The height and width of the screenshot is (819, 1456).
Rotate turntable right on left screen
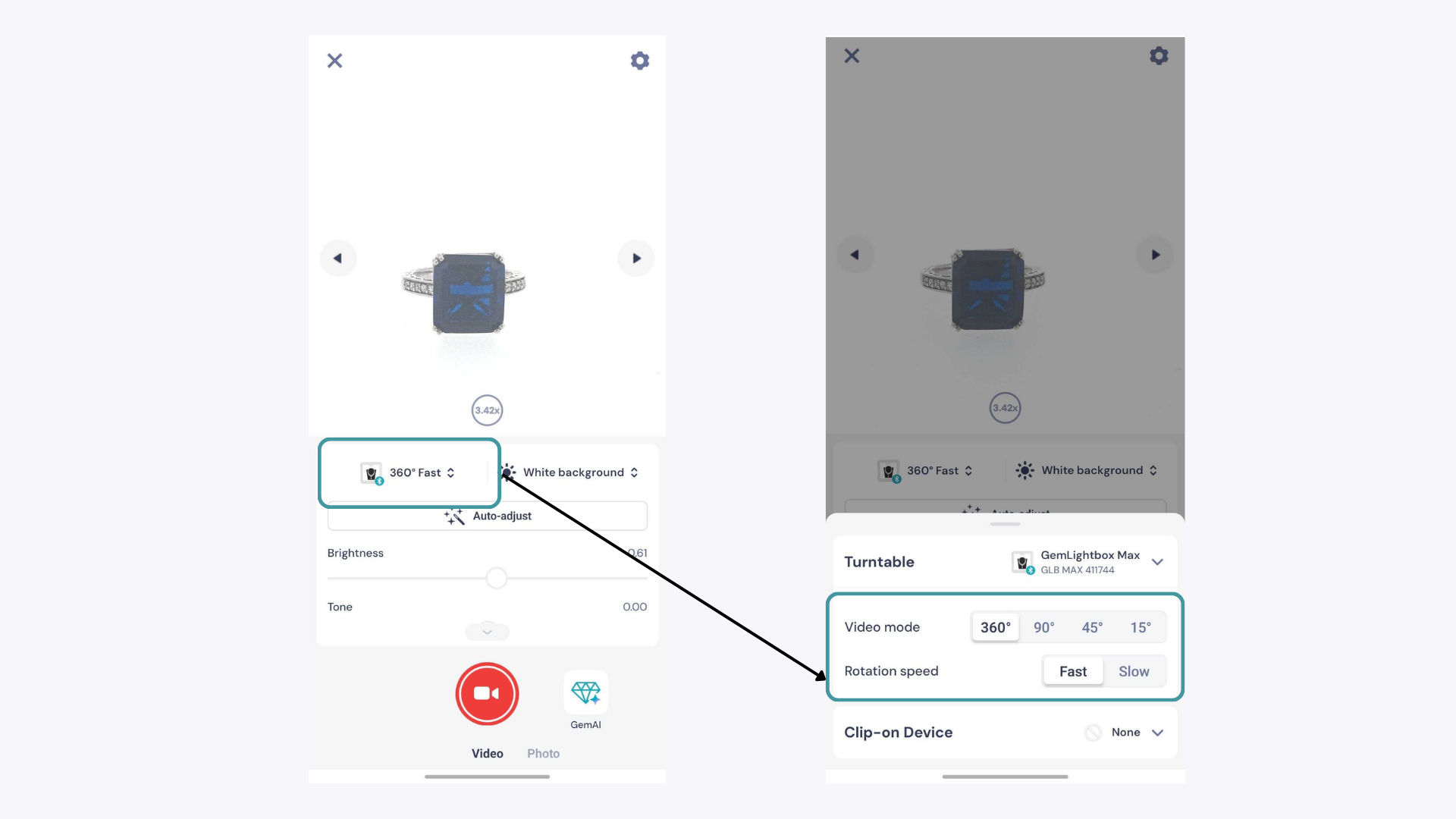click(636, 258)
